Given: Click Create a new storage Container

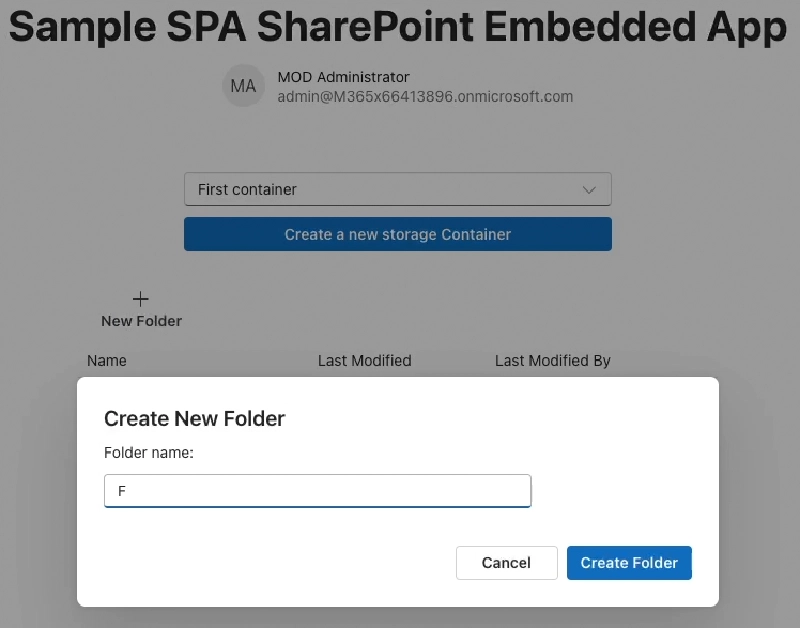Looking at the screenshot, I should click(397, 233).
